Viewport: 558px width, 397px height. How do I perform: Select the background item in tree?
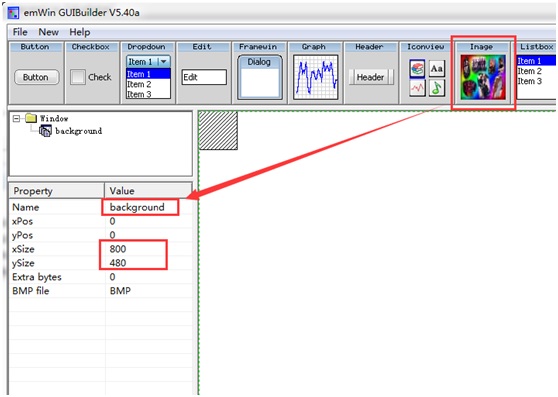(x=78, y=131)
